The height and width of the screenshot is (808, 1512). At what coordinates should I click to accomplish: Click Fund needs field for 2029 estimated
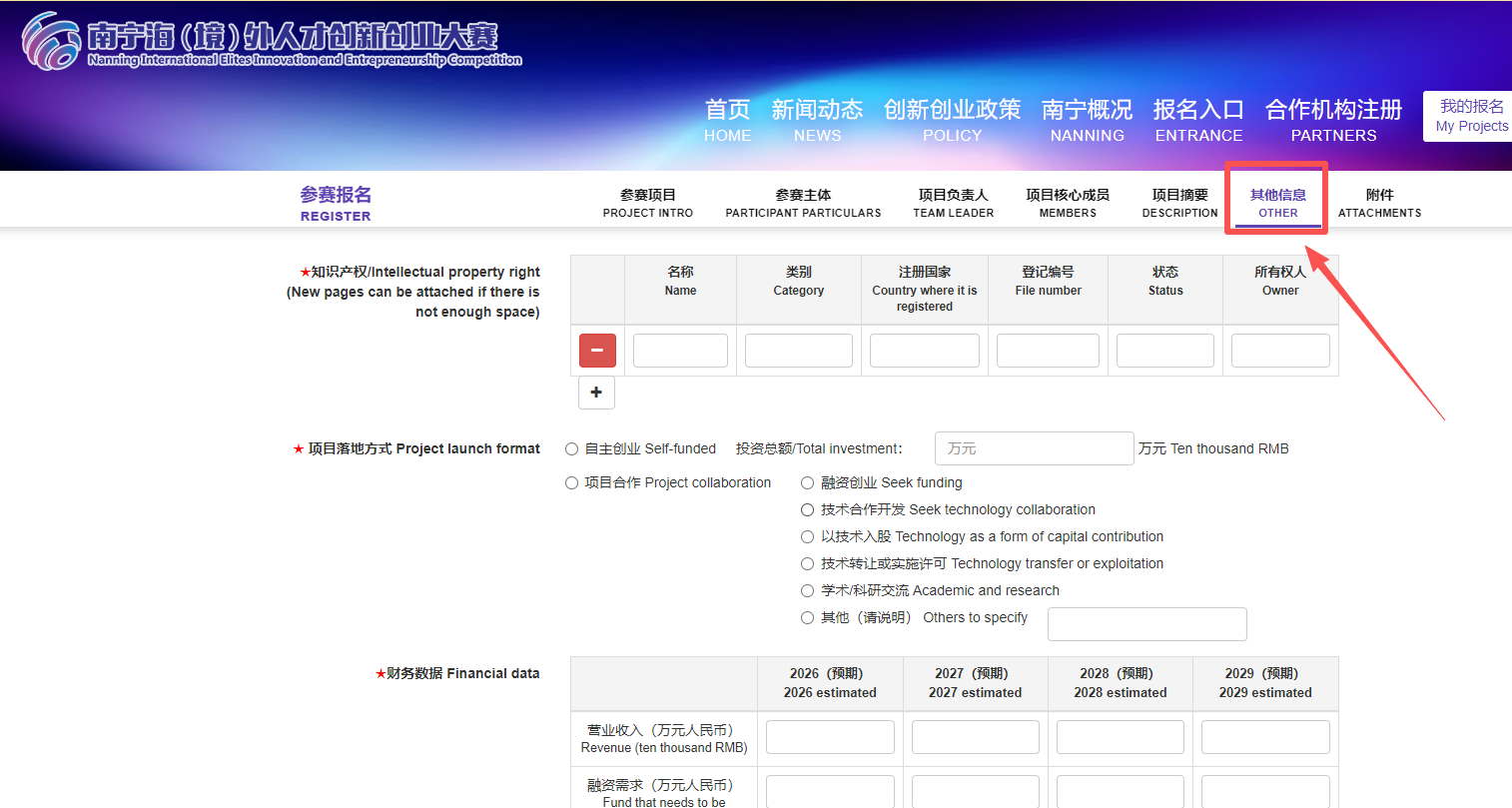click(1265, 791)
